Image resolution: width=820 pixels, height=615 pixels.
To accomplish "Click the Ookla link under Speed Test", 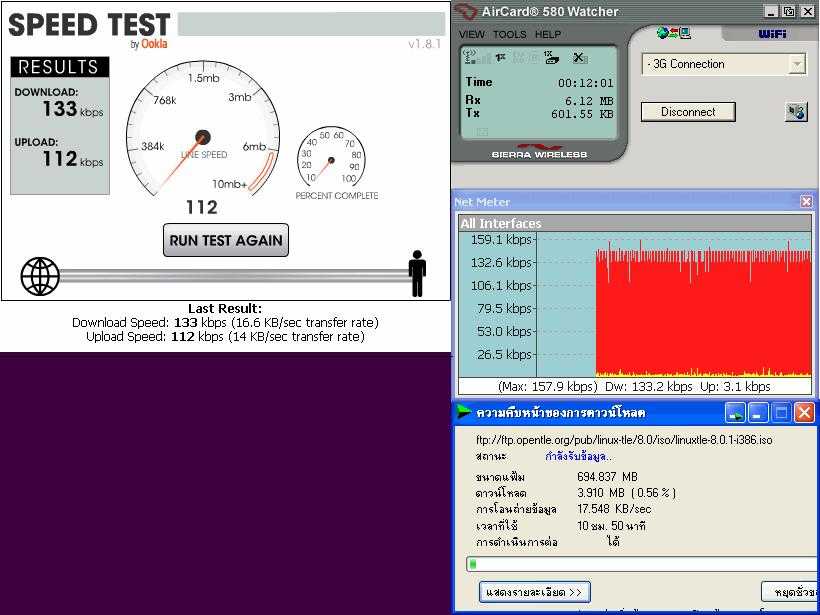I will click(154, 44).
